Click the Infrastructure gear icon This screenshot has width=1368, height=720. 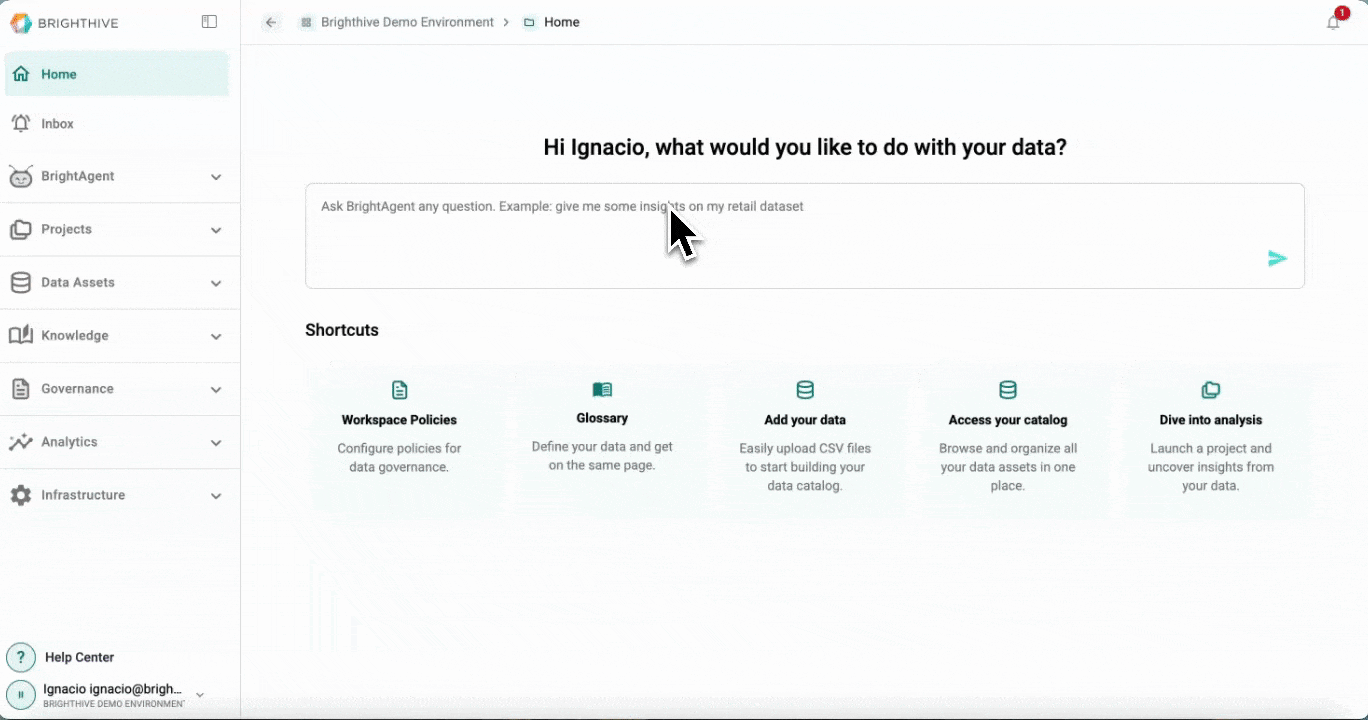[x=21, y=495]
